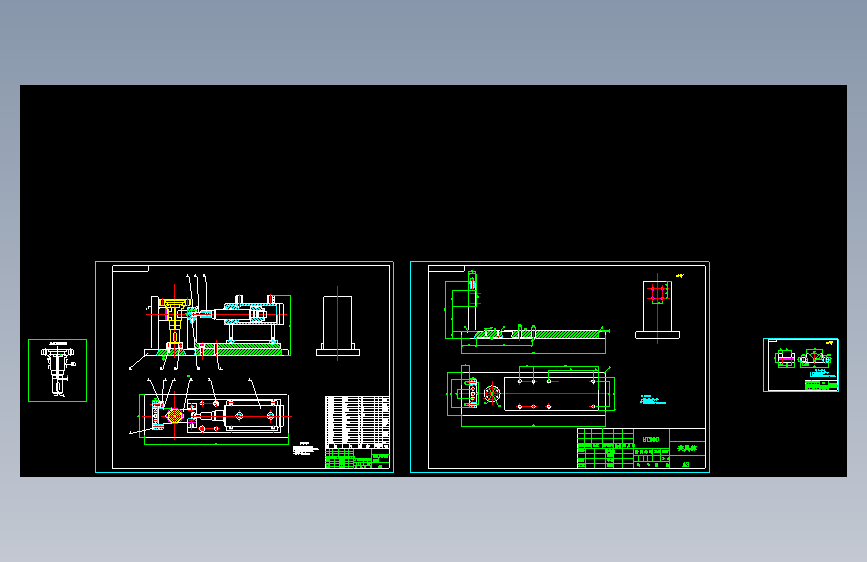The width and height of the screenshot is (867, 562).
Task: Select the cyan notes text on fixture sheet
Action: (652, 400)
